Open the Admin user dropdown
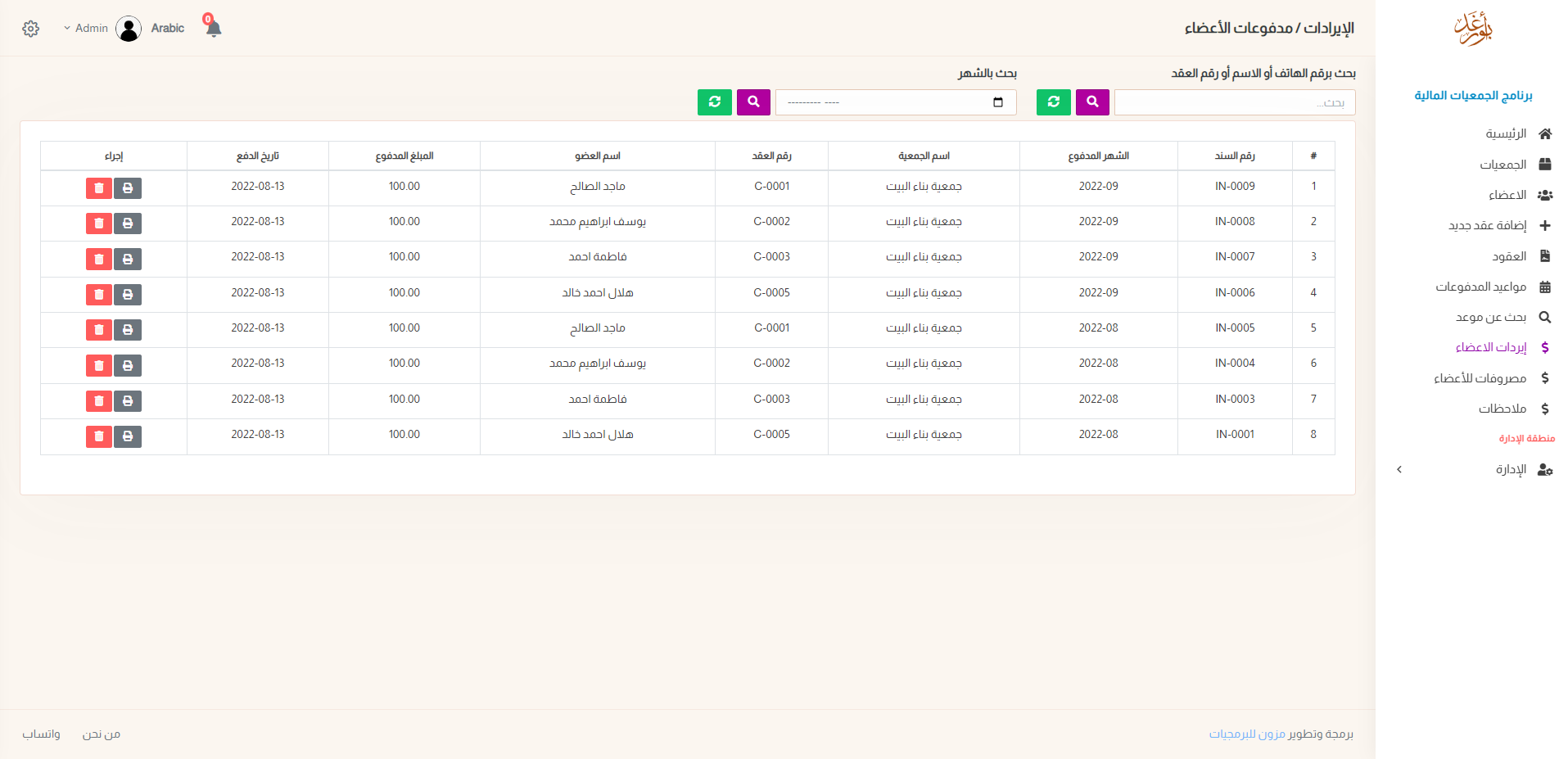Screen dimensions: 1568x759 (x=86, y=29)
